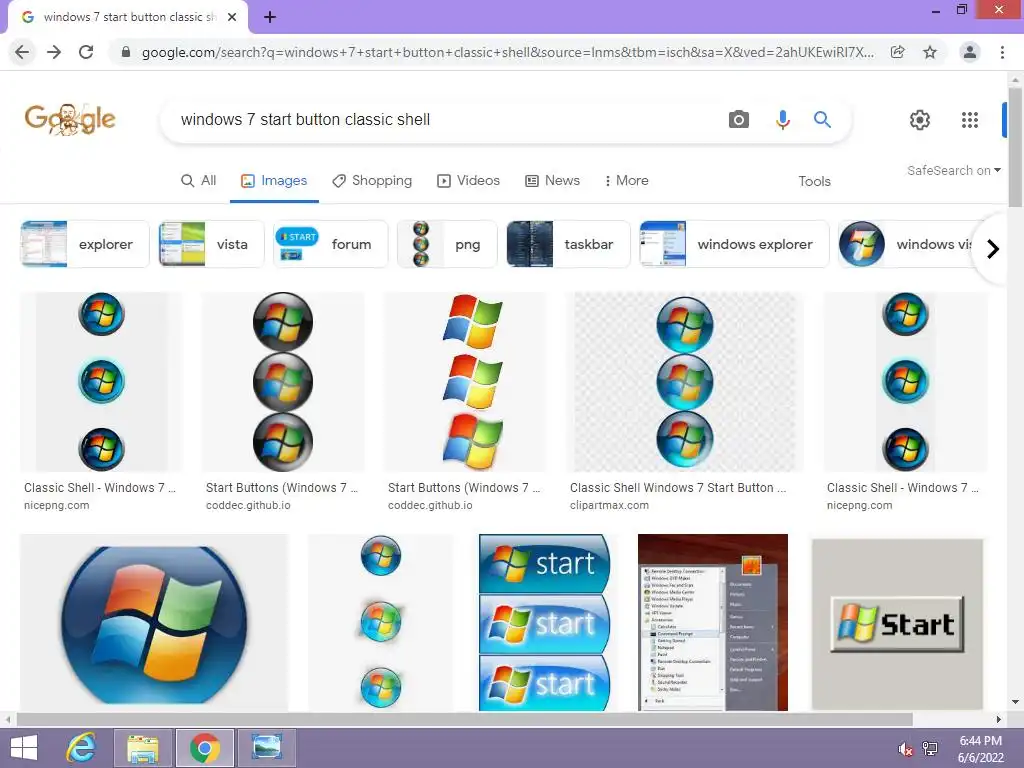This screenshot has height=768, width=1024.
Task: Open 'Classic Shell Windows 7 Start Button' link
Action: (678, 488)
